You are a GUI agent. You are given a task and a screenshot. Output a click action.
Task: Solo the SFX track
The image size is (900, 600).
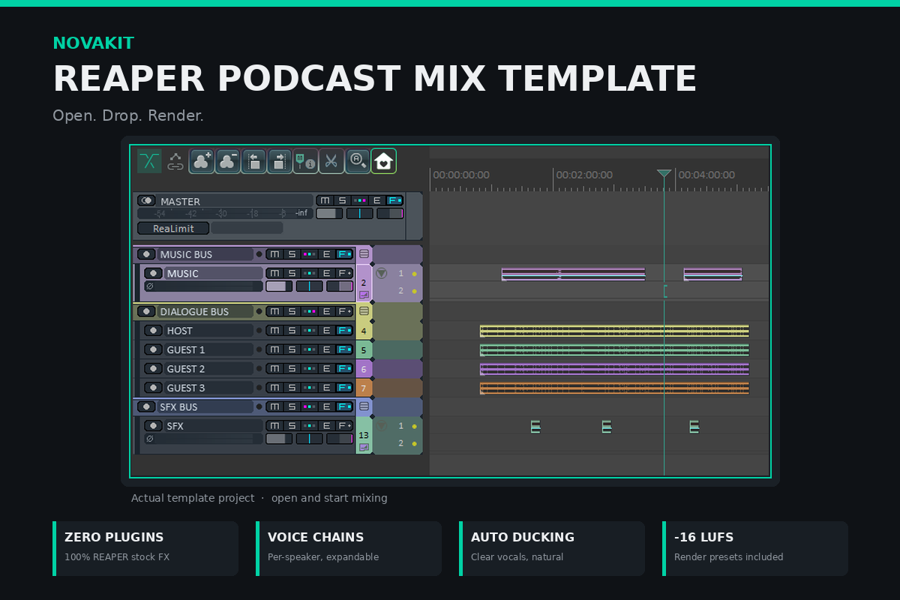[292, 425]
